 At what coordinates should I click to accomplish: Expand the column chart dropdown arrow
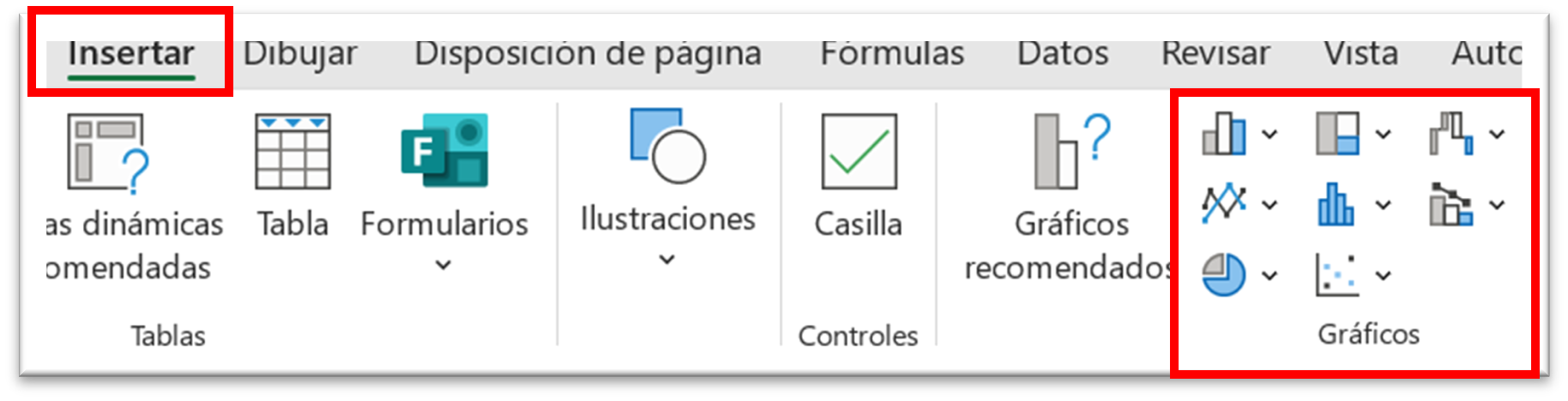(1270, 135)
